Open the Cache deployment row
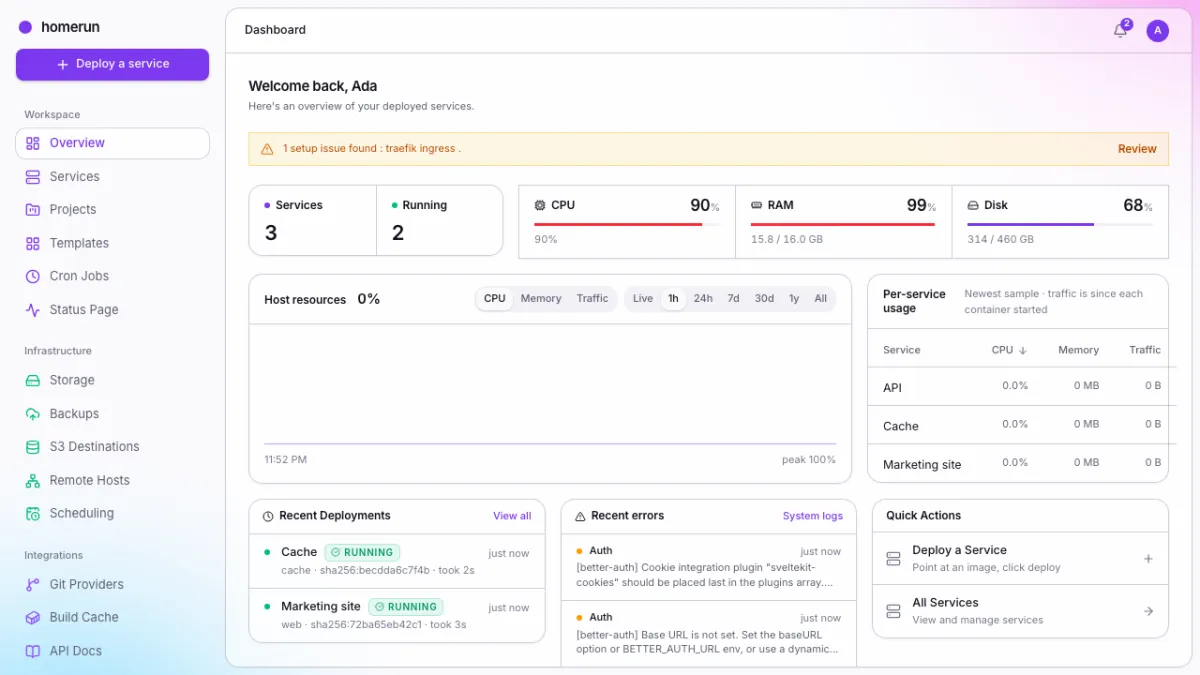Screen dimensions: 1200x675 (x=397, y=561)
